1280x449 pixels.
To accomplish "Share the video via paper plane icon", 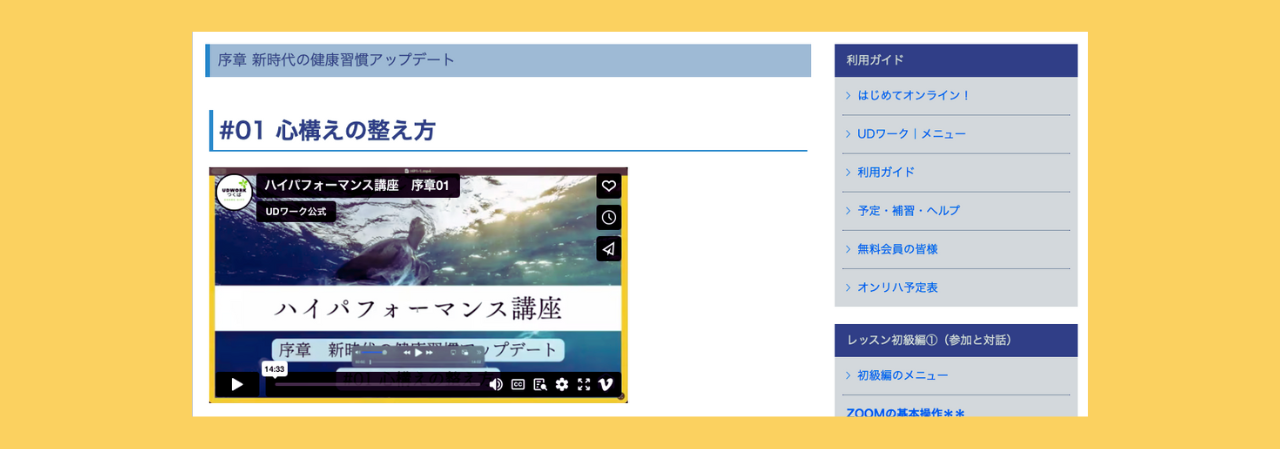I will pos(608,248).
